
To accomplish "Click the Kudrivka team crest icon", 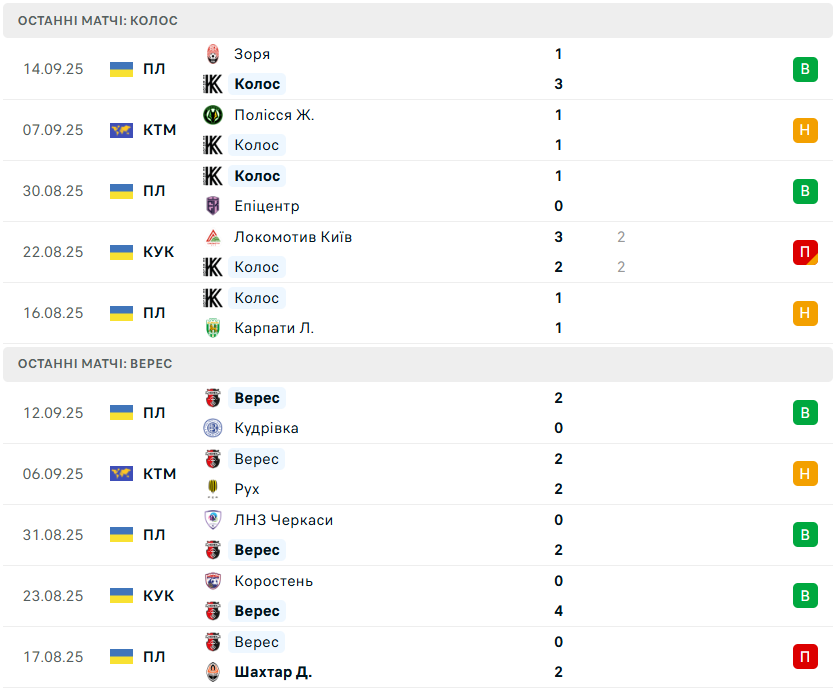I will (212, 428).
